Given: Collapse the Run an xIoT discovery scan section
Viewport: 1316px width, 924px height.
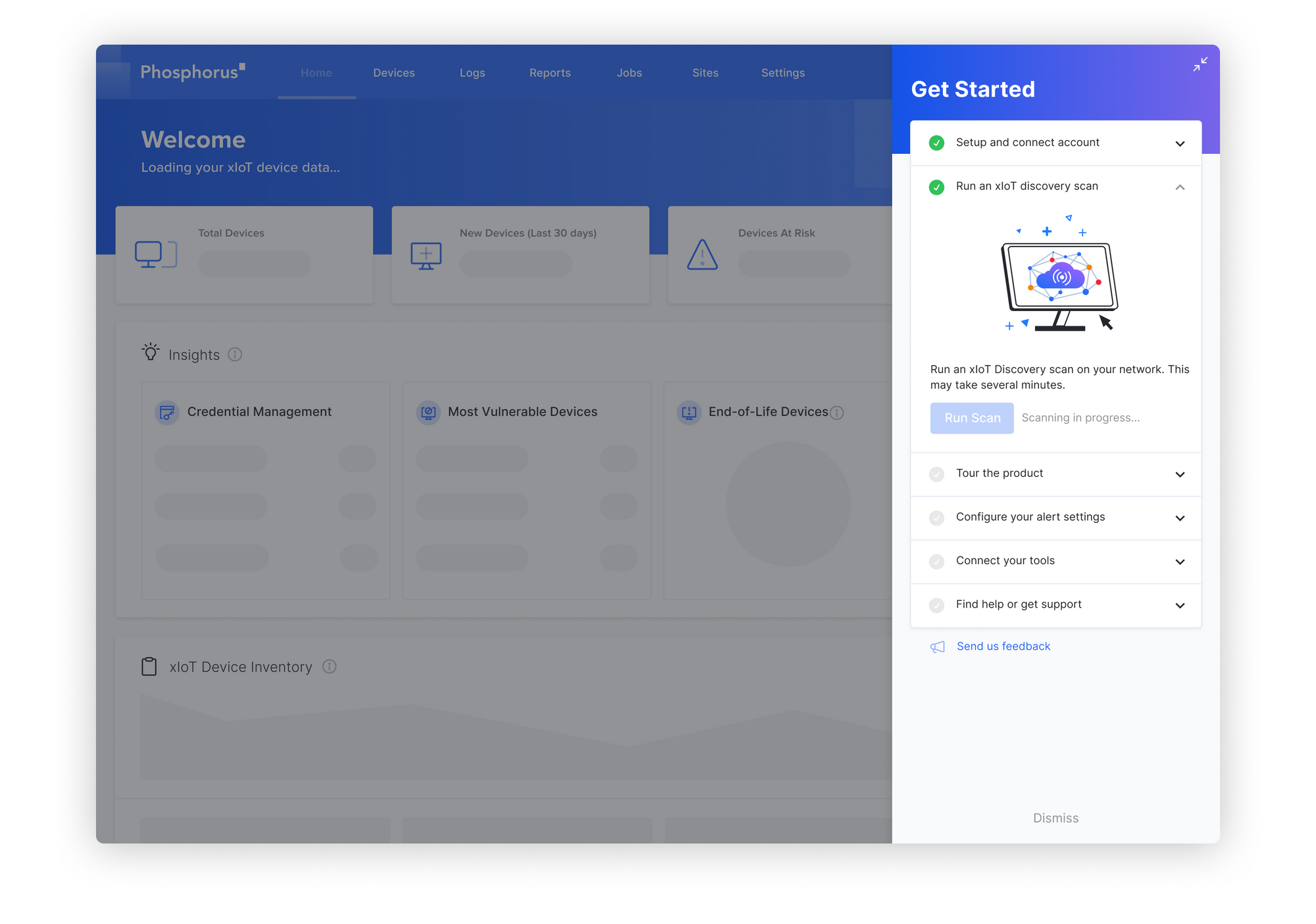Looking at the screenshot, I should coord(1179,187).
